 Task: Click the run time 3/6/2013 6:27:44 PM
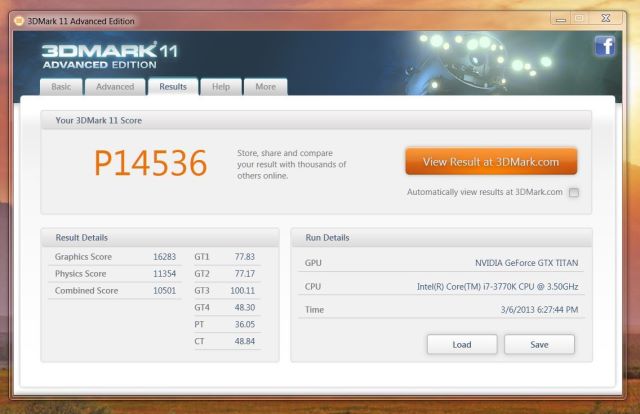(x=540, y=310)
